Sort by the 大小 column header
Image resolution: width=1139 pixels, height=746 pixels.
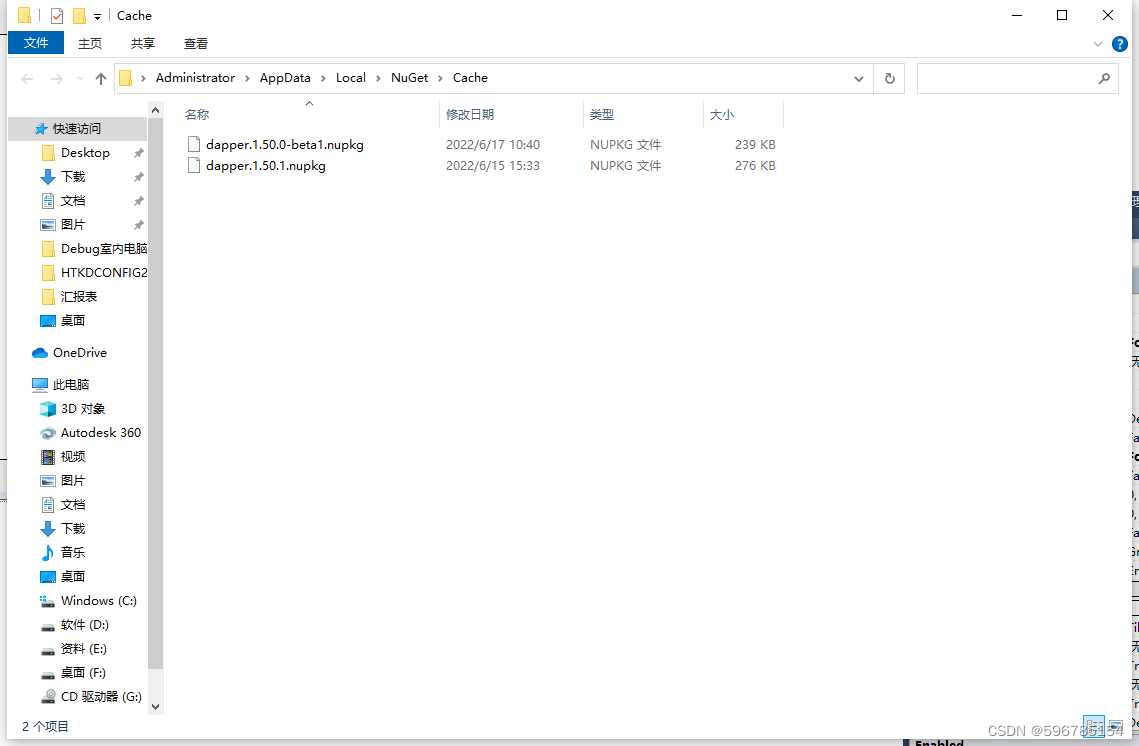click(x=721, y=115)
